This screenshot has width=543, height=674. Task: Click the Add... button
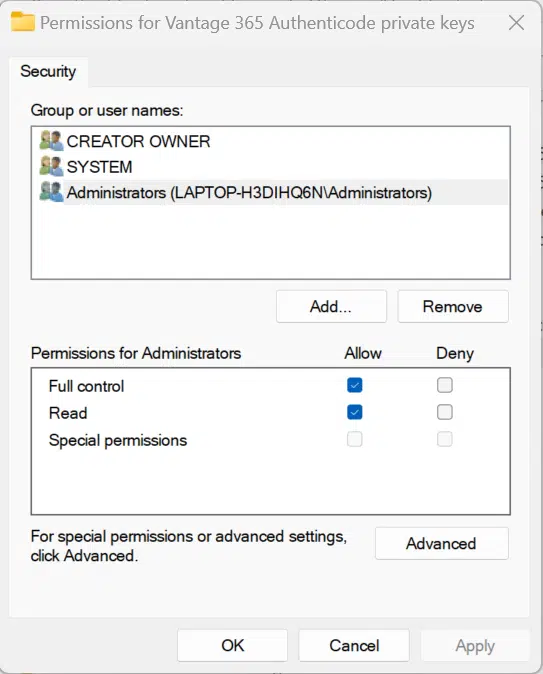tap(331, 306)
